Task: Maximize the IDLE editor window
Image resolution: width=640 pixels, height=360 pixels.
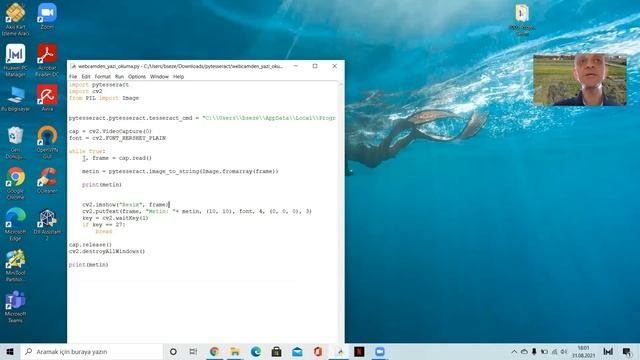Action: coord(315,66)
